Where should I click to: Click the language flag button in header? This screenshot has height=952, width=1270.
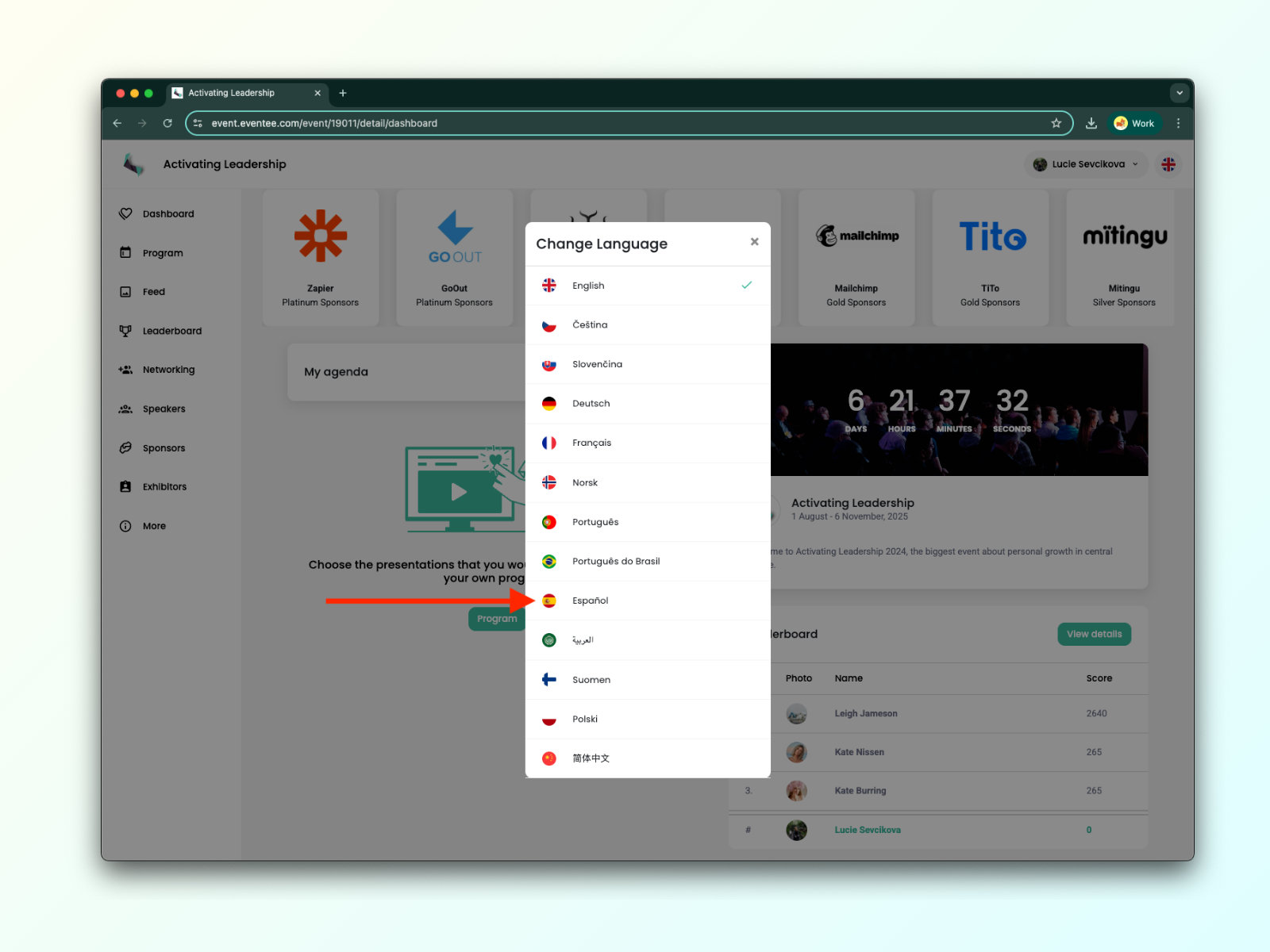(x=1168, y=164)
